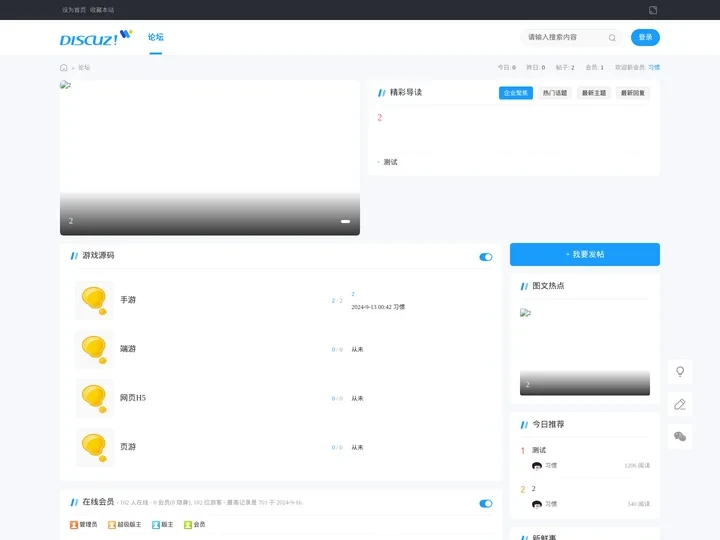
Task: Click the floating WeChat icon
Action: click(680, 436)
